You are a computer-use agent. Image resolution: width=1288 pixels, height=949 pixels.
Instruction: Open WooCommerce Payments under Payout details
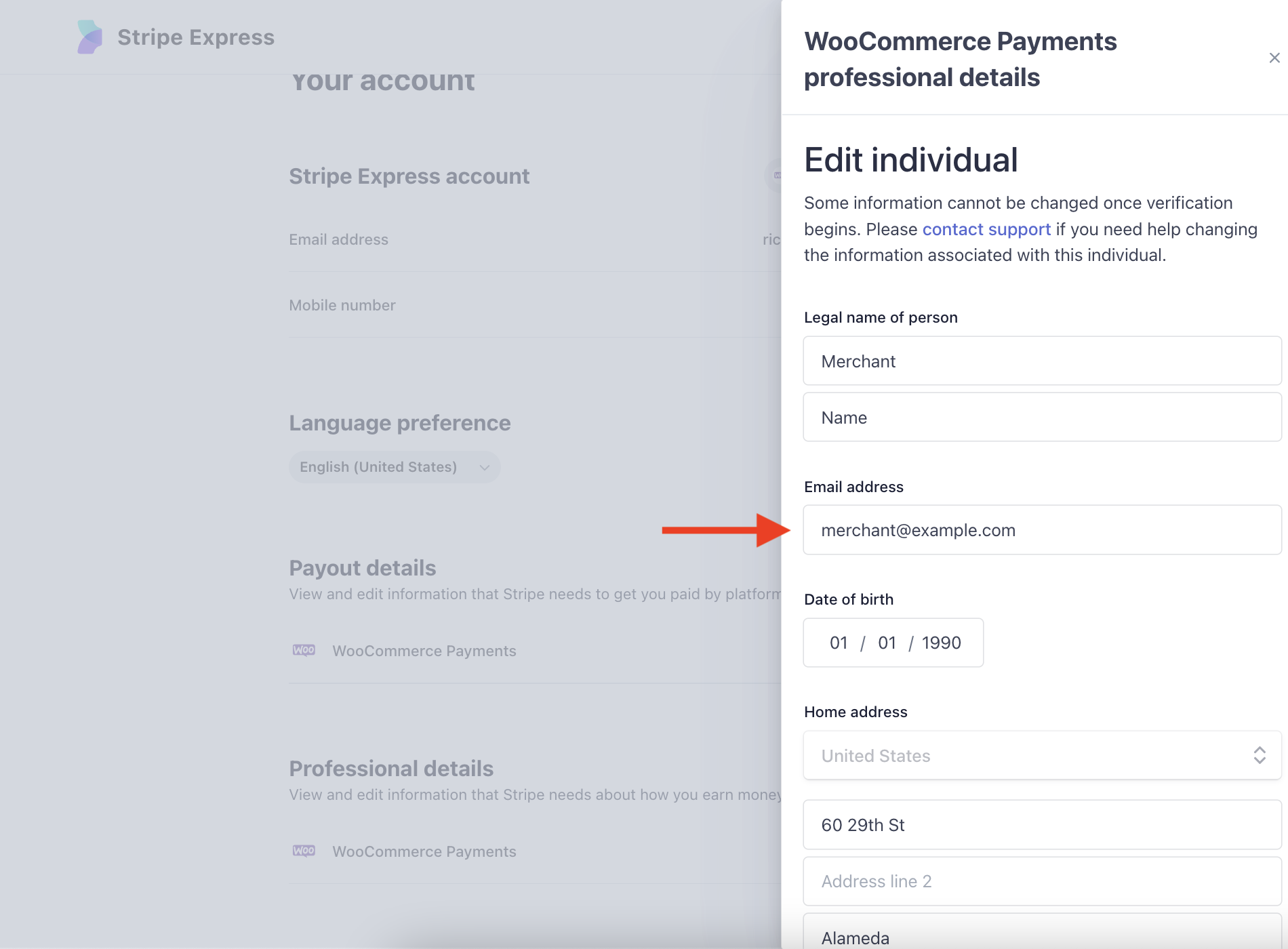(x=424, y=651)
